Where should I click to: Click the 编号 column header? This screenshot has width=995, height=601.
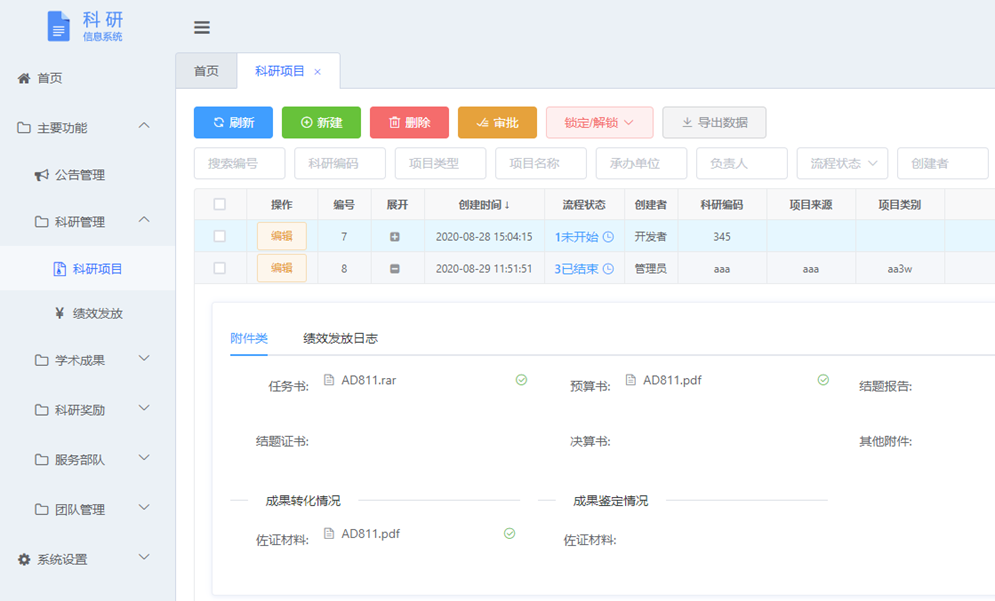click(x=344, y=204)
